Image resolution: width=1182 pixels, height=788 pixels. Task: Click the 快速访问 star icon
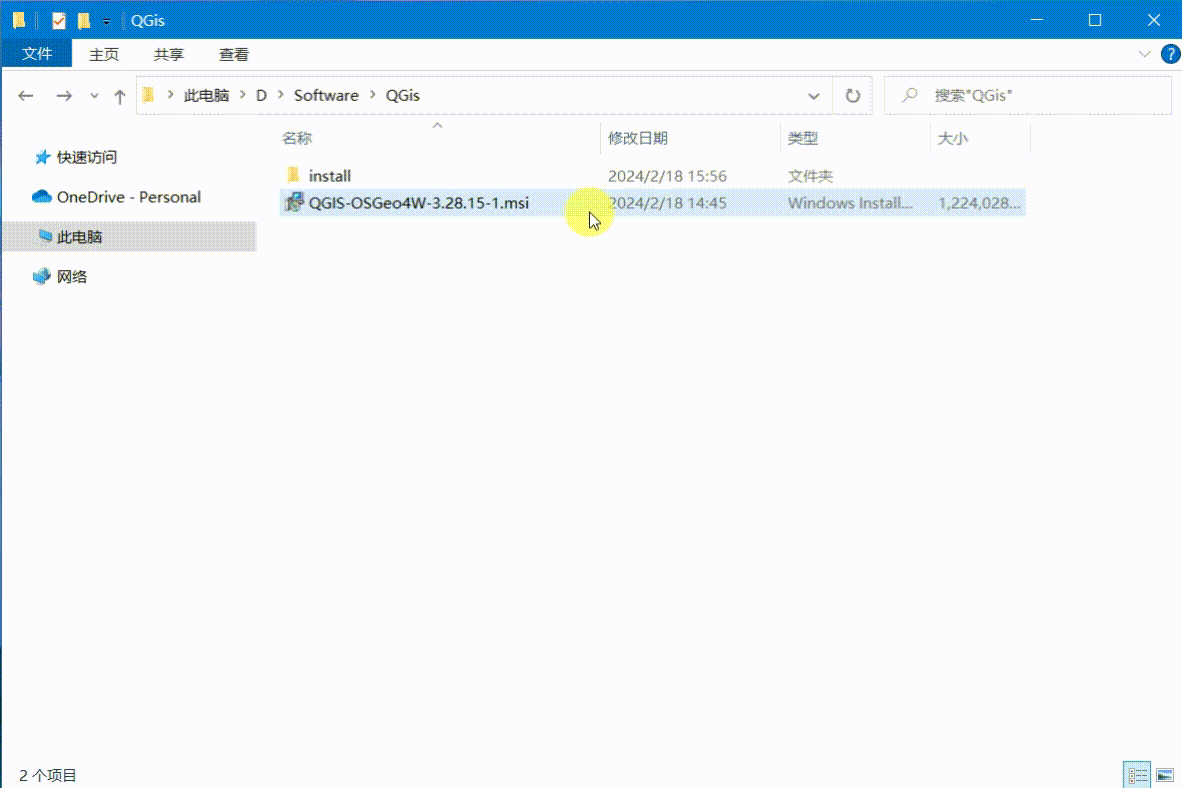pyautogui.click(x=42, y=157)
